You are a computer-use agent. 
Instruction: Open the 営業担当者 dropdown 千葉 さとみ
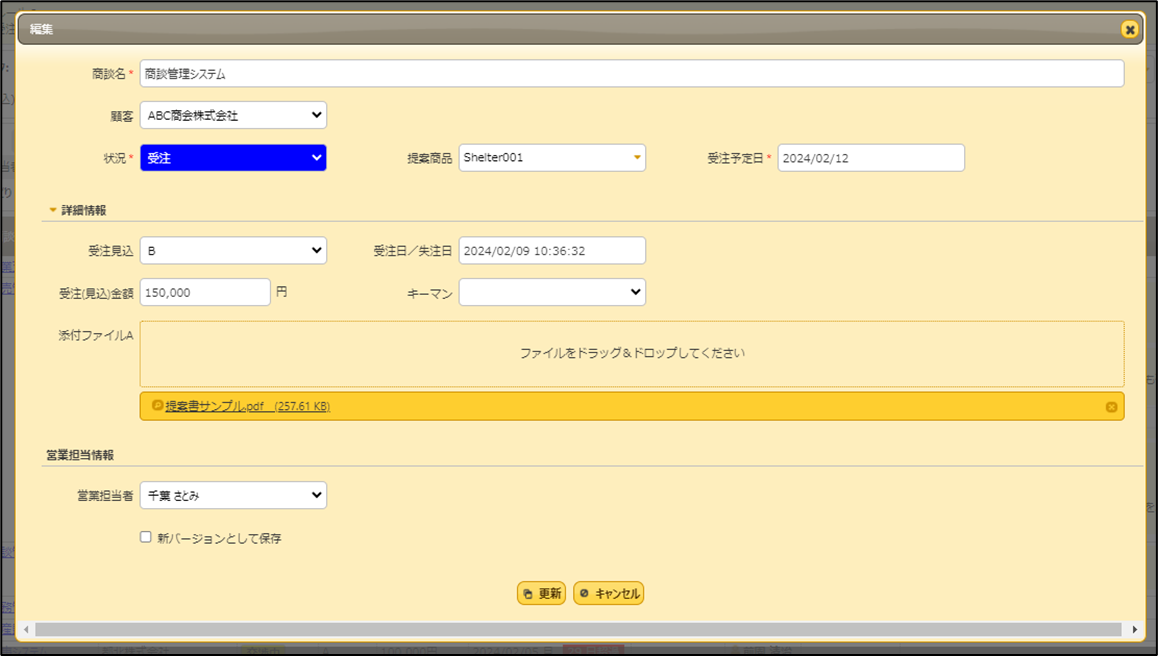click(x=233, y=496)
